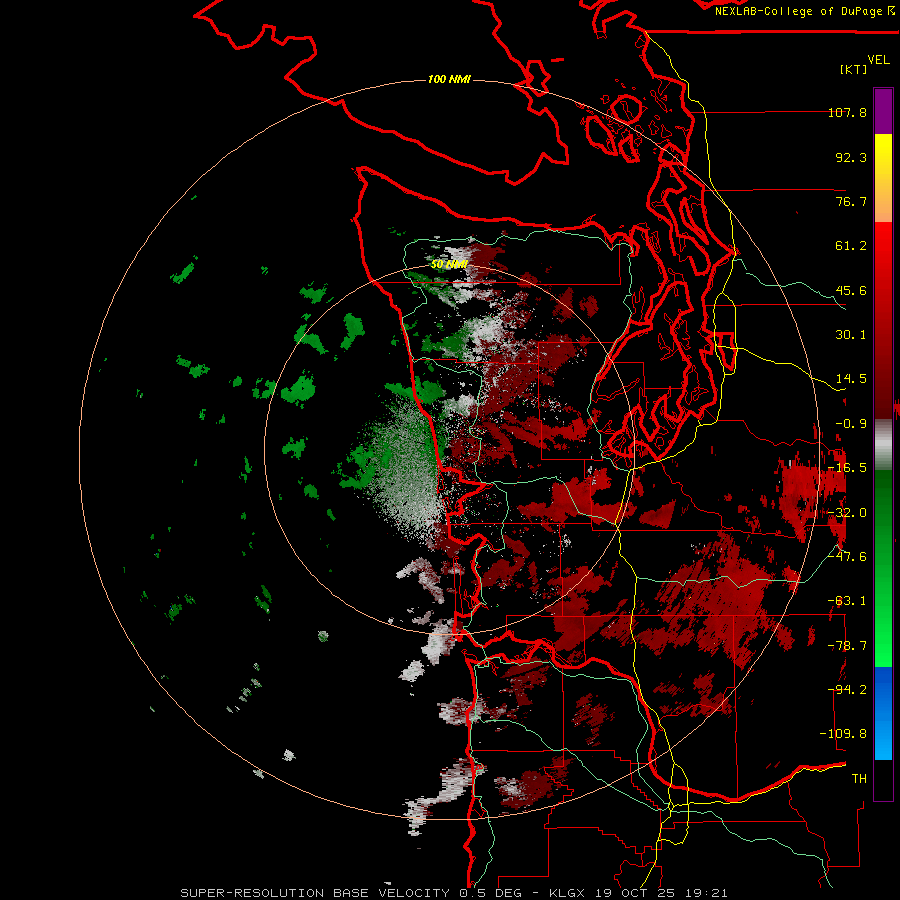The image size is (900, 900).
Task: Pick the black TH segment of the color bar
Action: point(883,779)
